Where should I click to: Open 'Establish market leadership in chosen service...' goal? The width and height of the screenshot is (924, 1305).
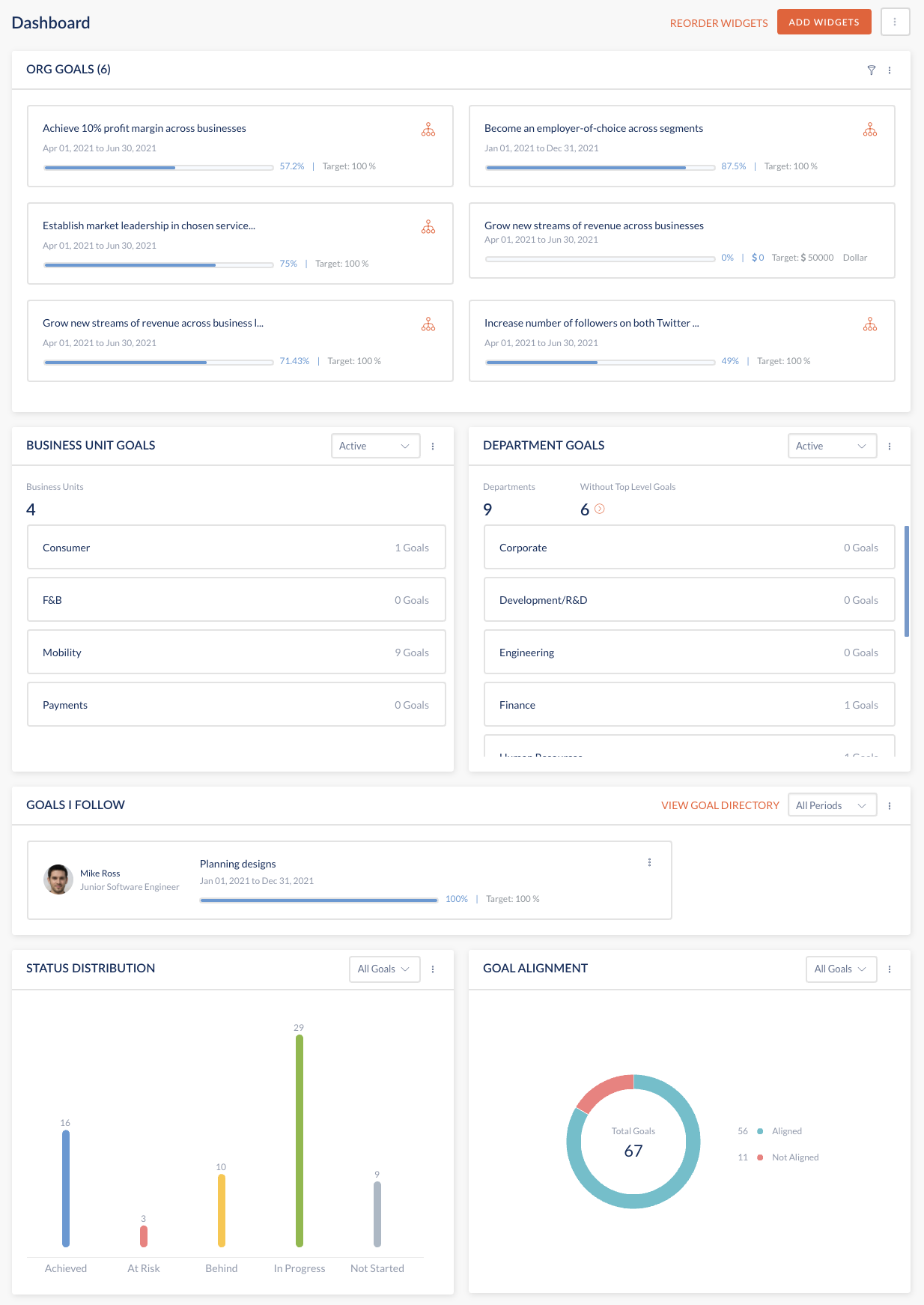(x=240, y=243)
